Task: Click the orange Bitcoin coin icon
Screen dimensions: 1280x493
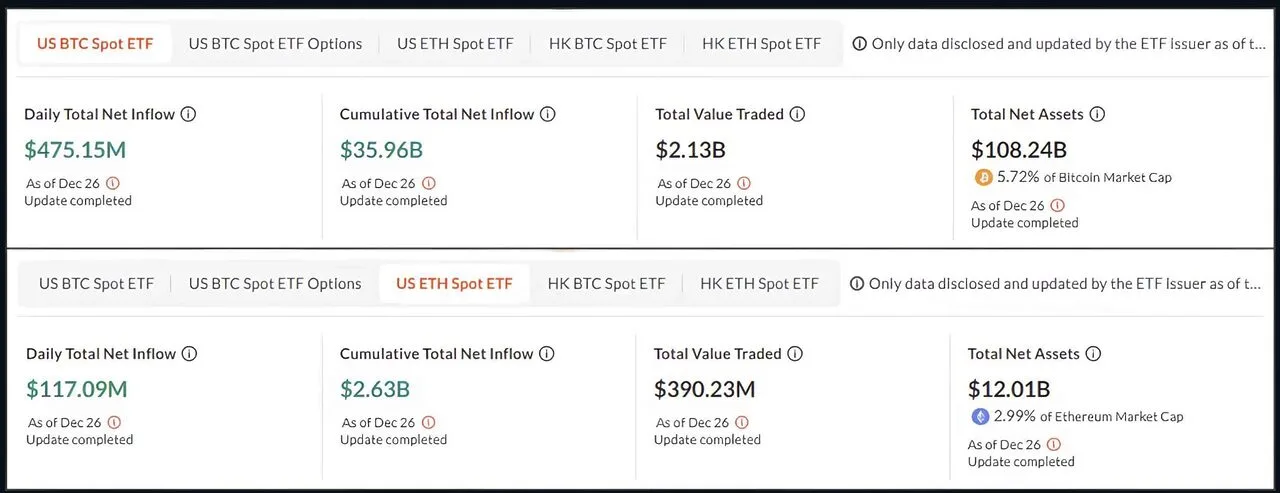Action: (983, 177)
